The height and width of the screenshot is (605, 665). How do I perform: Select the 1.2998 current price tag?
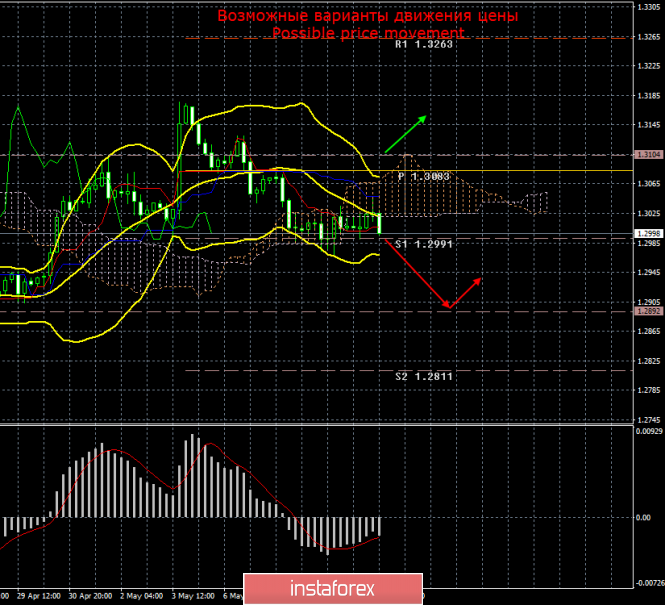[x=647, y=233]
